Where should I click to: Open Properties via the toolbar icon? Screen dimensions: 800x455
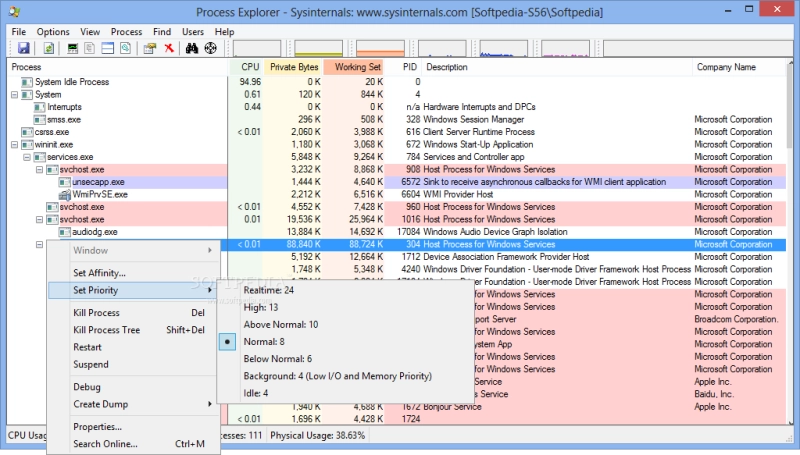149,48
